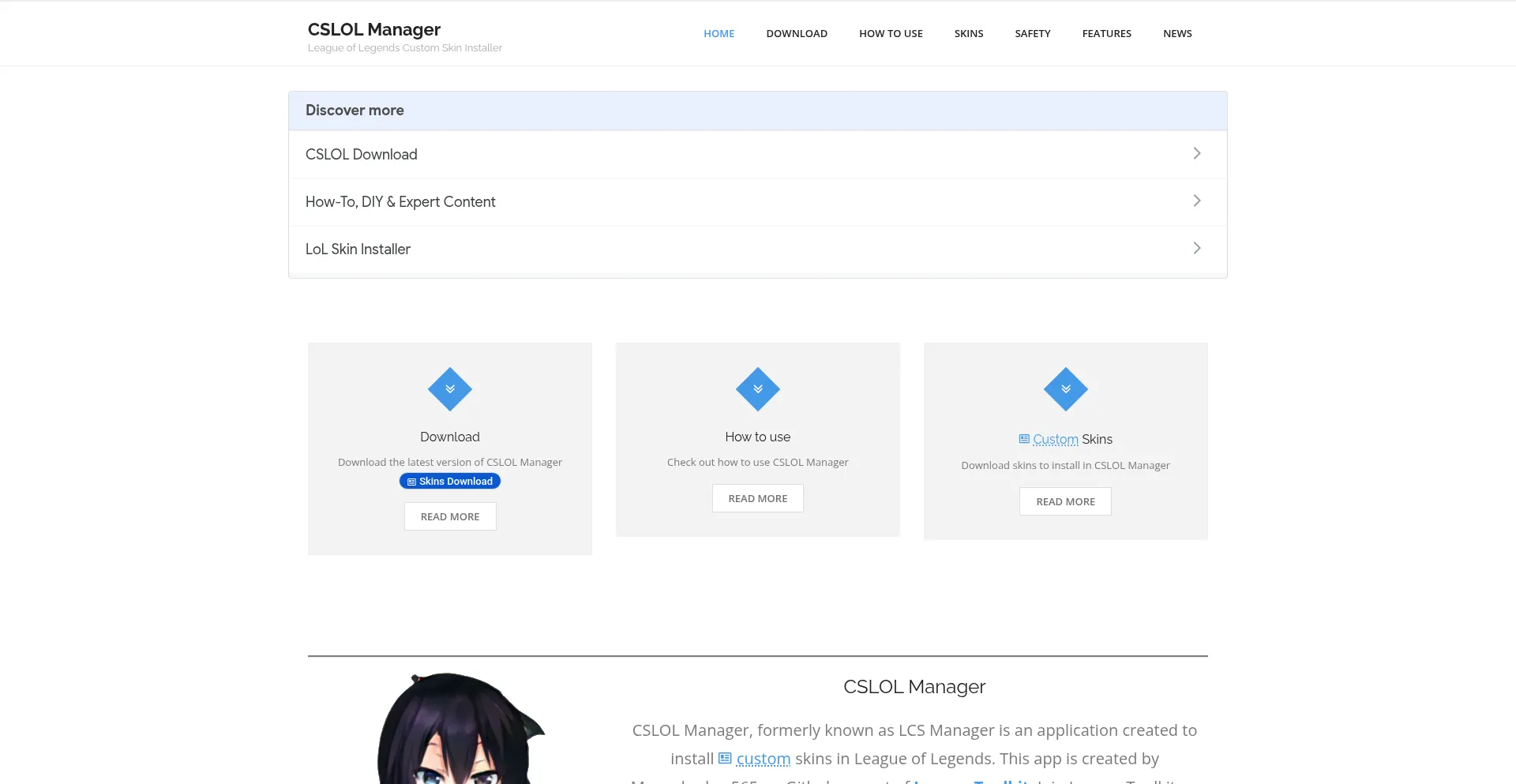Click 'League of Legends Custom Skin Installer' tagline
Viewport: 1516px width, 784px height.
click(x=405, y=47)
